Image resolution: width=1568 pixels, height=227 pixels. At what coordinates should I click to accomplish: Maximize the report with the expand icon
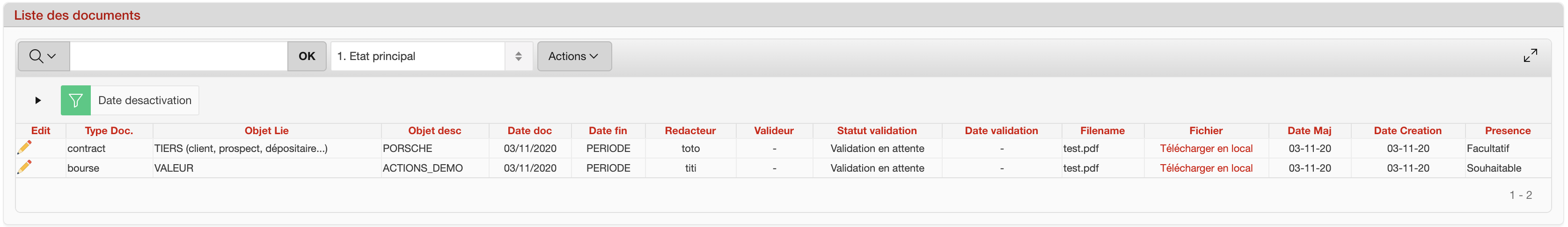pos(1530,55)
